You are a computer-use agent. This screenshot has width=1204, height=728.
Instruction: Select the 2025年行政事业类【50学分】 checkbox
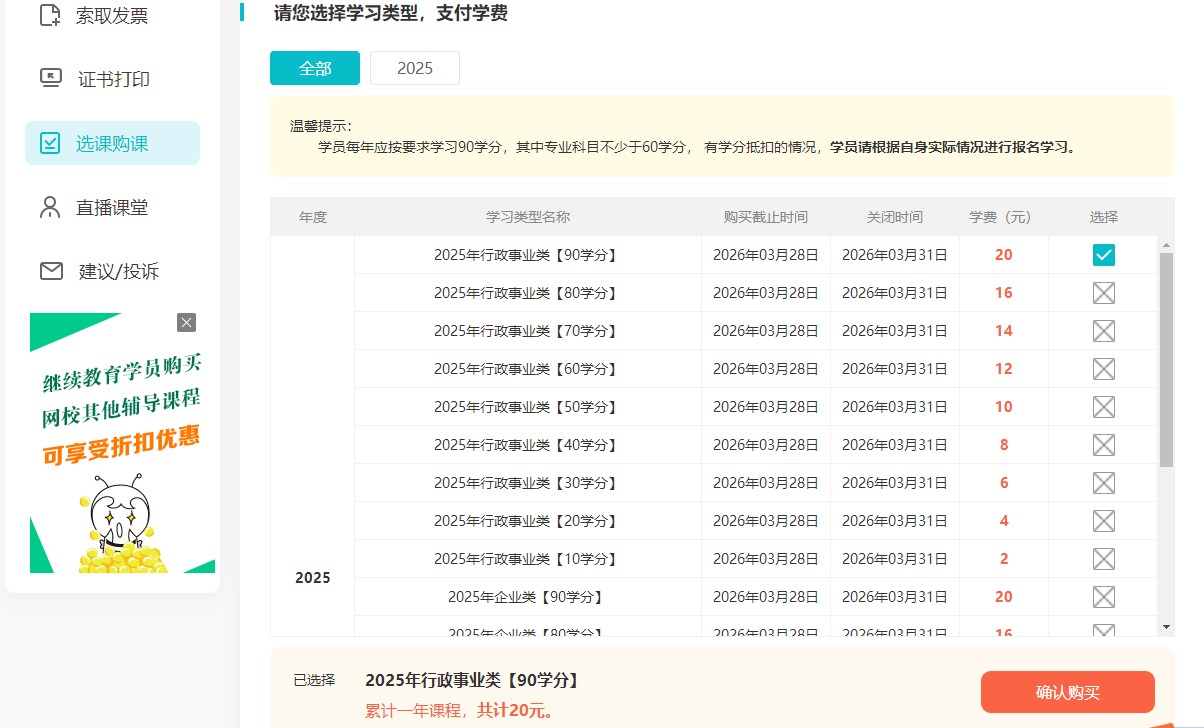tap(1103, 406)
